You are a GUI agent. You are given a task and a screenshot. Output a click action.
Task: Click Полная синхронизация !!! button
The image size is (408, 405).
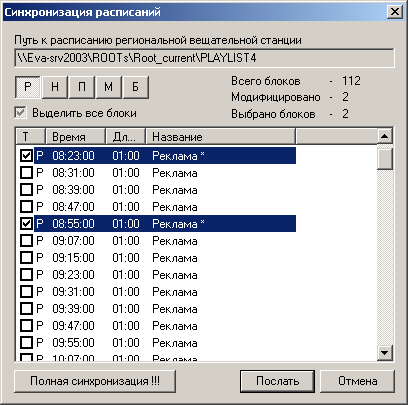[x=95, y=381]
